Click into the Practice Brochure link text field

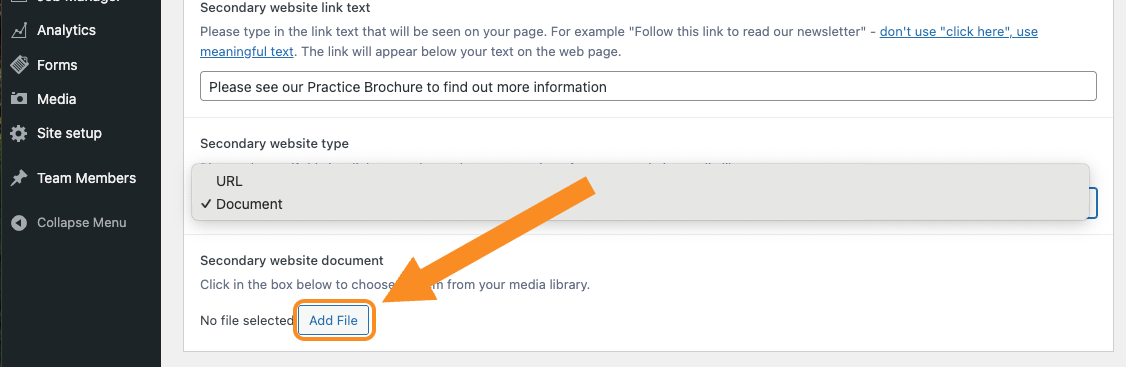648,86
